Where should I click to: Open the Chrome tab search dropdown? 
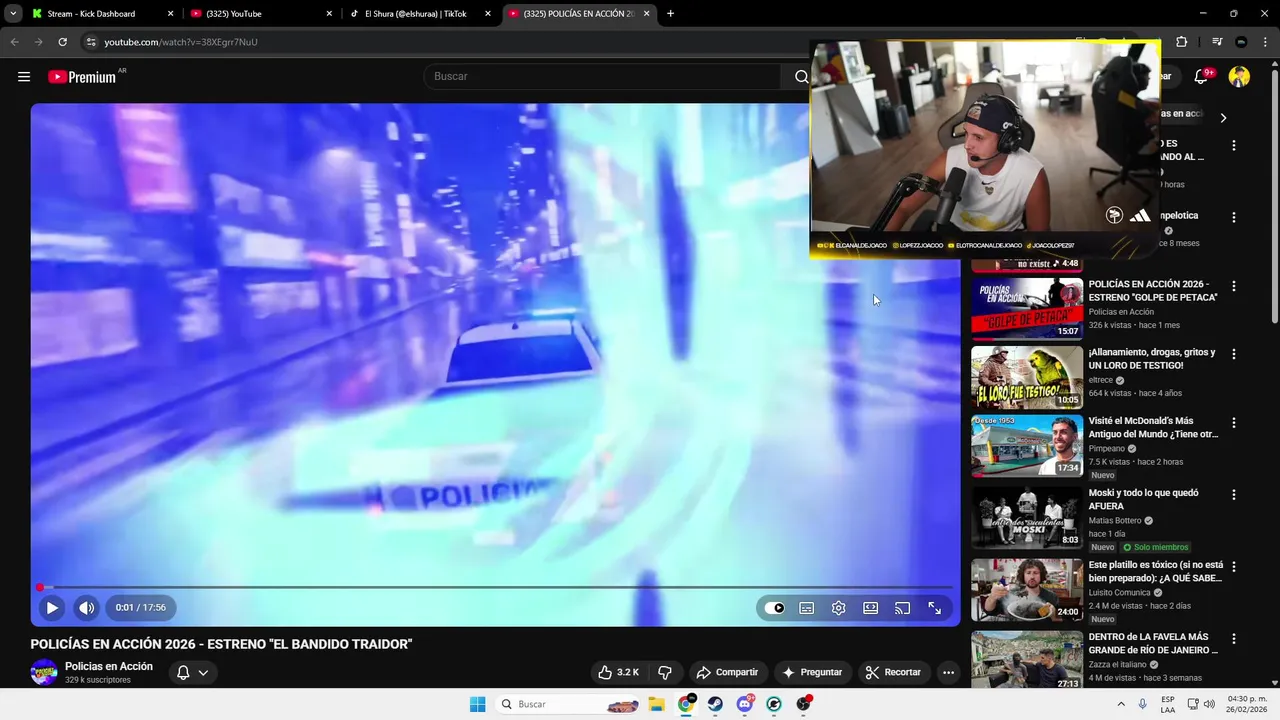tap(13, 14)
